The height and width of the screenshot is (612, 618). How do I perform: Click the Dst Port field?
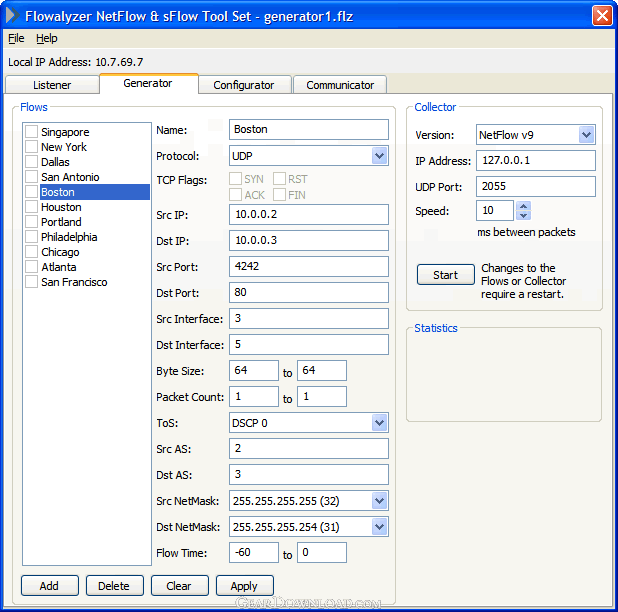(309, 292)
